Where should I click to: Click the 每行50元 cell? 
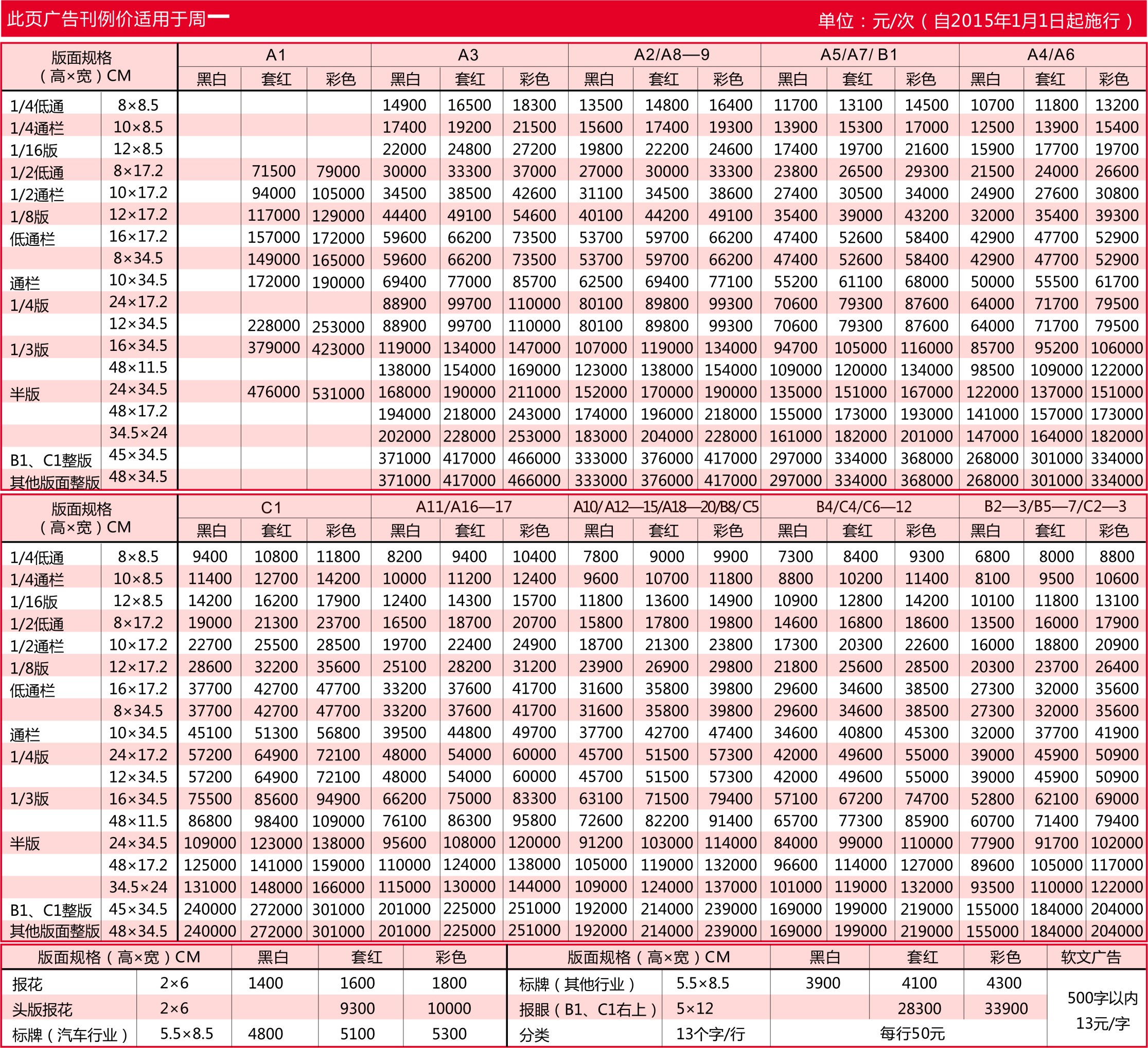pyautogui.click(x=912, y=1033)
